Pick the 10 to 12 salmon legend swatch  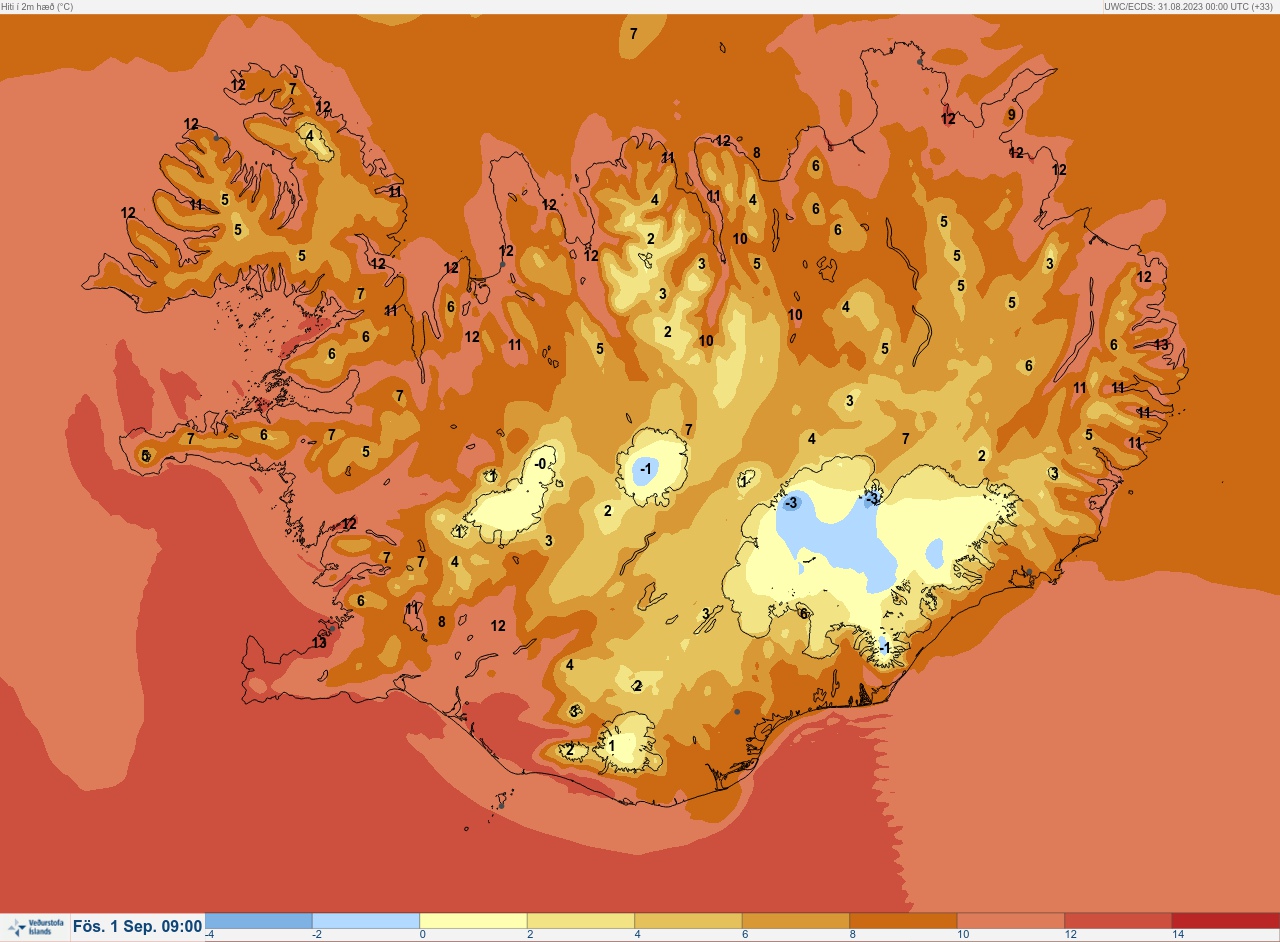(x=1011, y=920)
